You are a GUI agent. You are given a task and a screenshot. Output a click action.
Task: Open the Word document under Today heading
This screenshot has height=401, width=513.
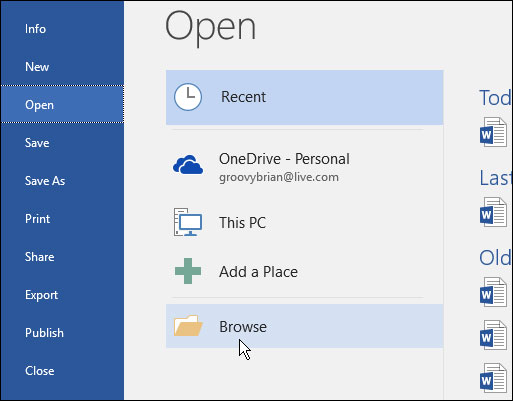click(x=493, y=132)
